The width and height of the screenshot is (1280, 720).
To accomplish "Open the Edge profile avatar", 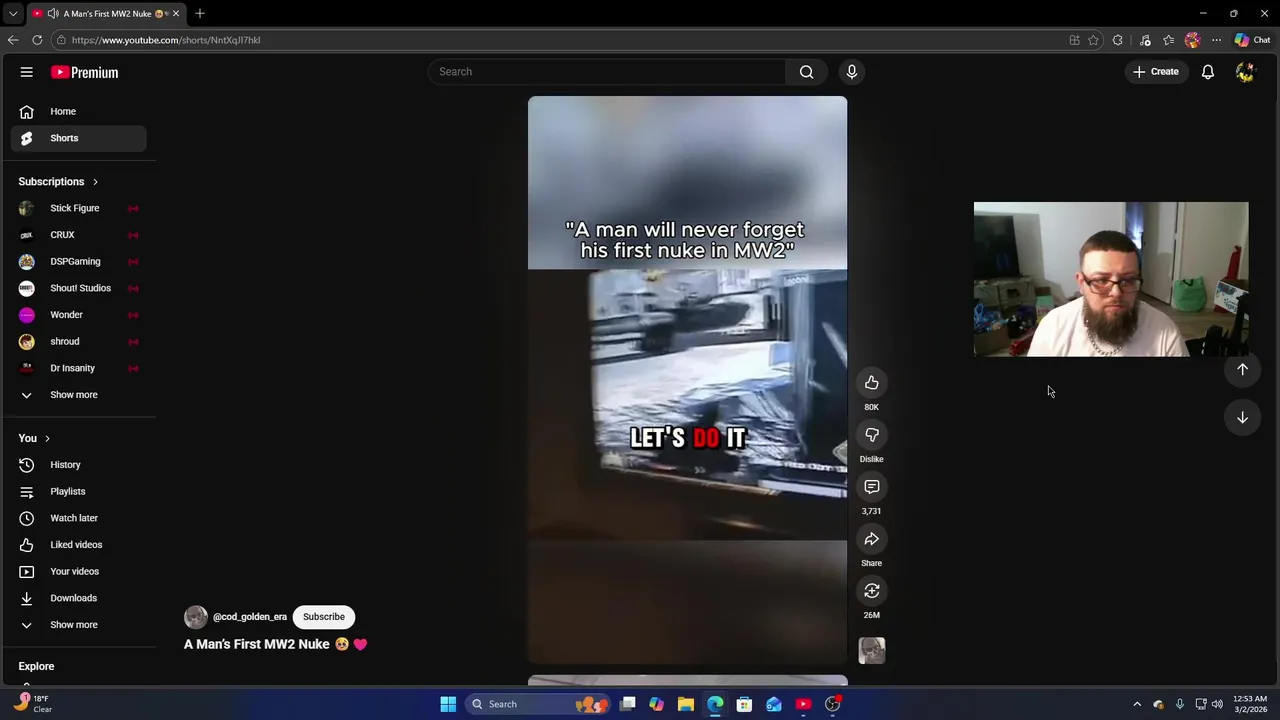I will [1192, 40].
